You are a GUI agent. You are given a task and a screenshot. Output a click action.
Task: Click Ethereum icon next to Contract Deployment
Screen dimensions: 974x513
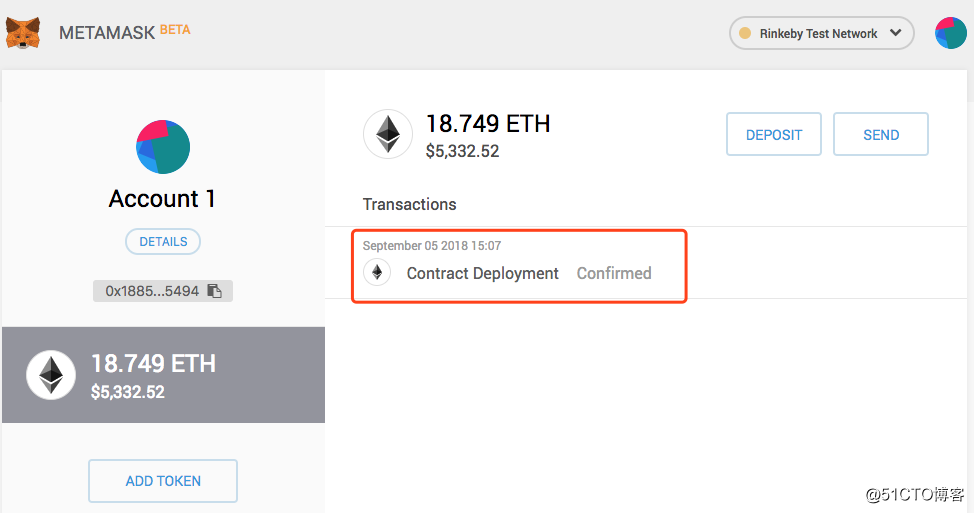[x=377, y=273]
